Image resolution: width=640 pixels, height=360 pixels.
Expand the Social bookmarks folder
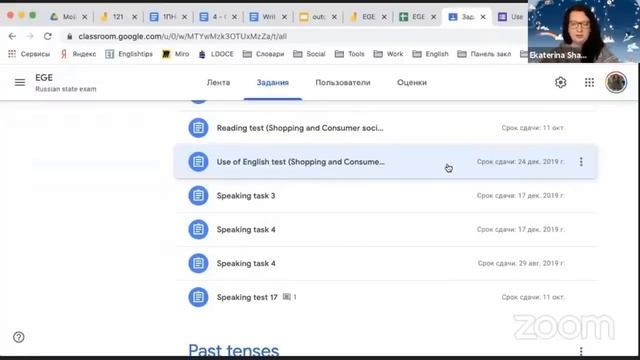(309, 54)
